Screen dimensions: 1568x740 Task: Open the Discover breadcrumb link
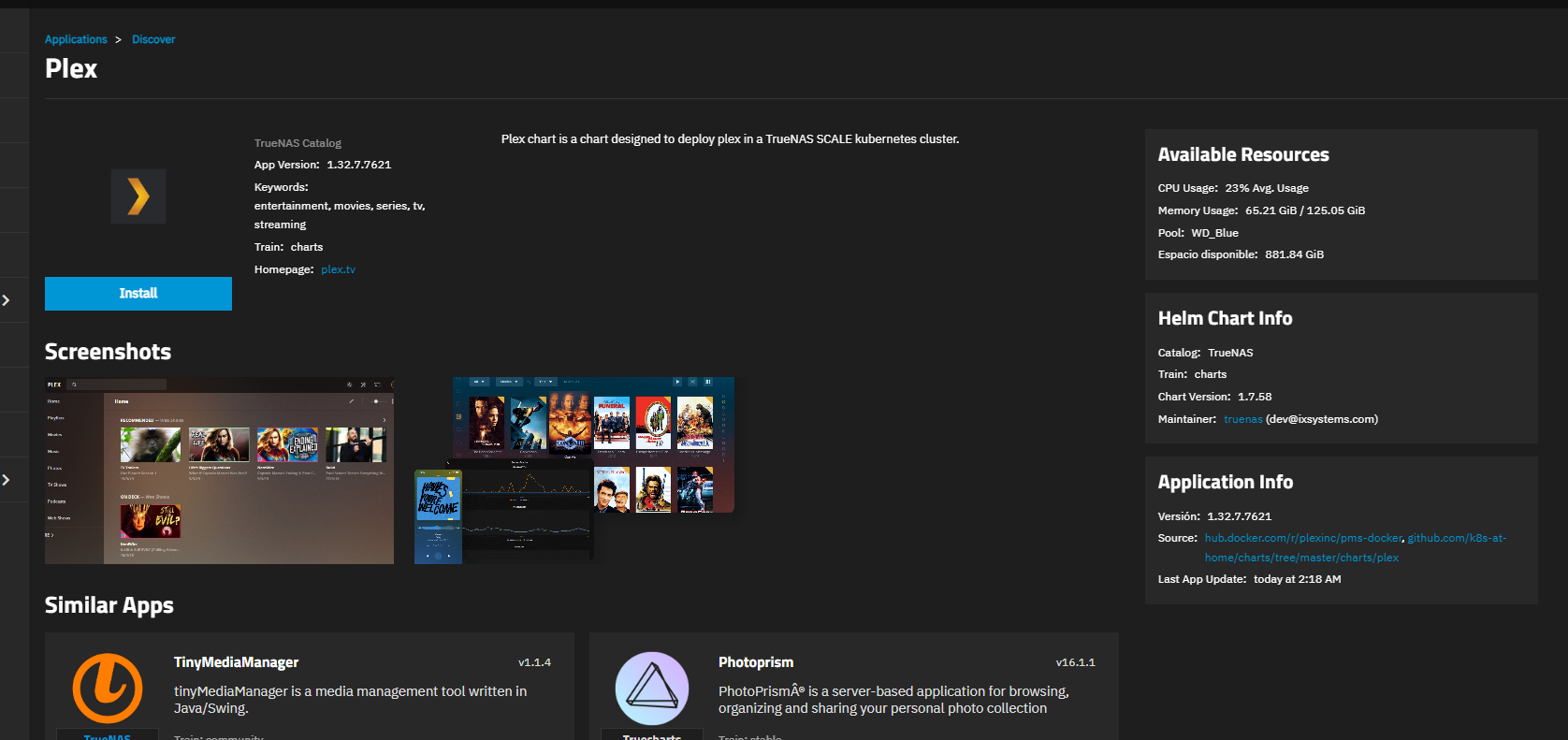(x=153, y=39)
